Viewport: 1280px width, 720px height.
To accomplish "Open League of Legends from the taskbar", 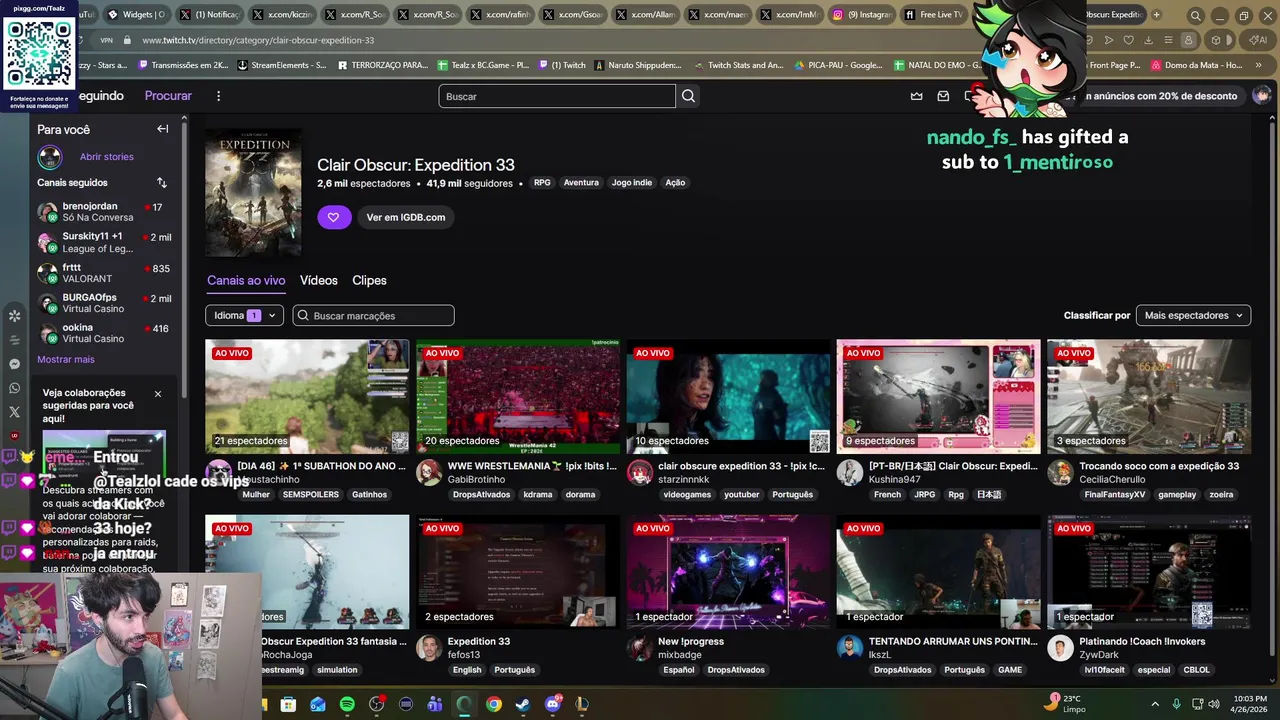I will 581,704.
